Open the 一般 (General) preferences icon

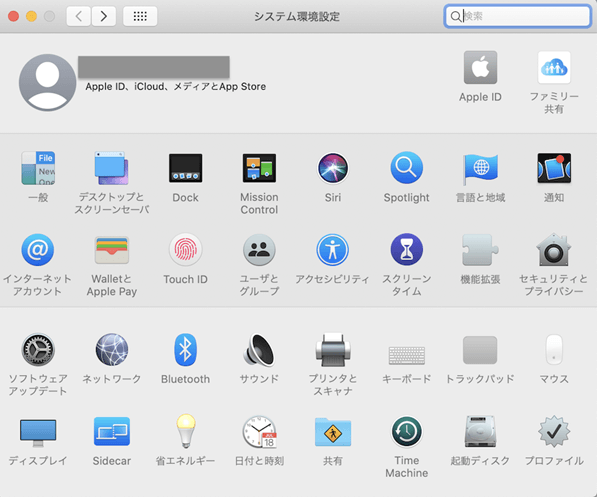coord(38,168)
